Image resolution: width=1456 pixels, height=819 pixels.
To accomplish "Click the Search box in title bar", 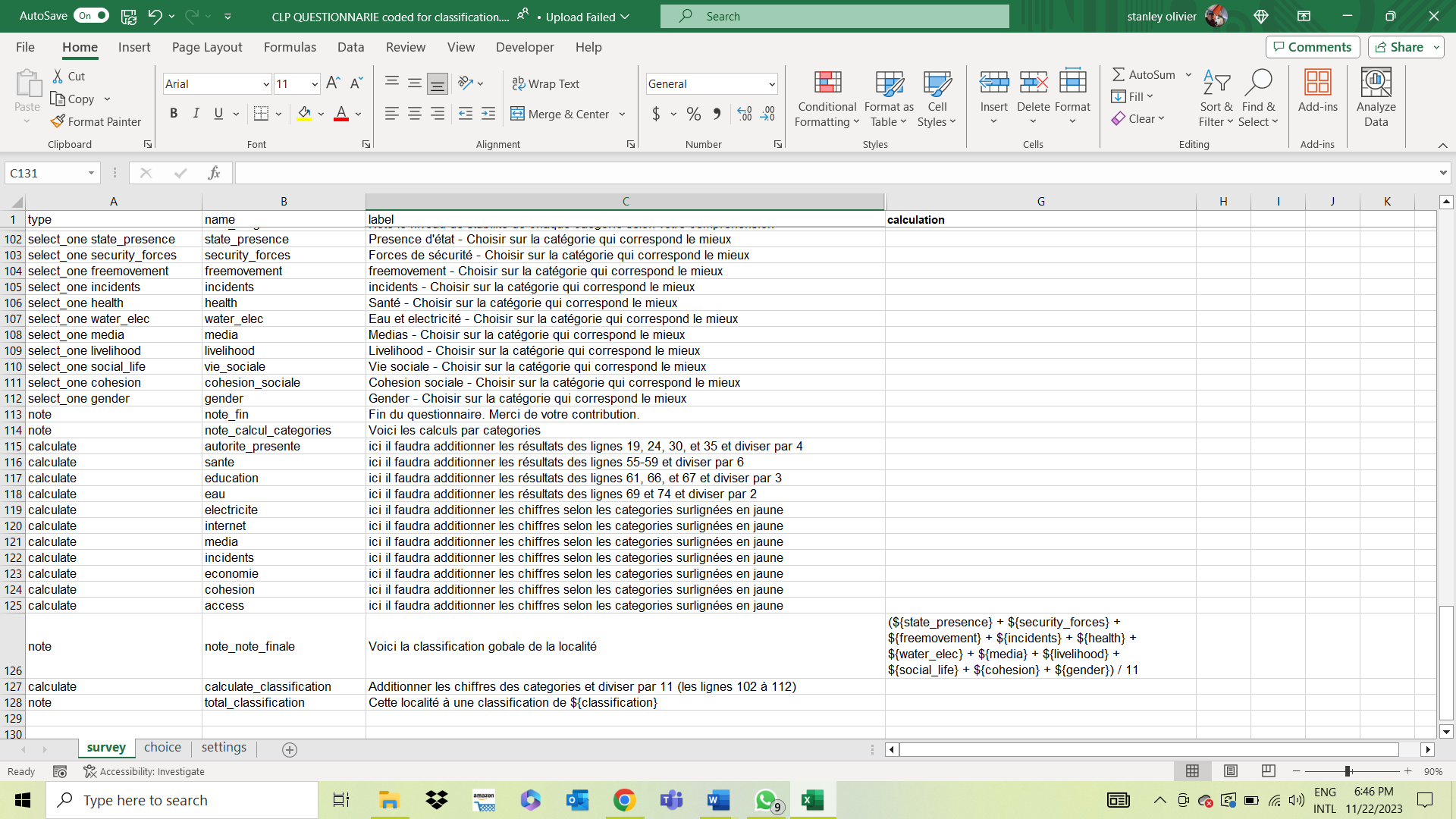I will [x=834, y=16].
